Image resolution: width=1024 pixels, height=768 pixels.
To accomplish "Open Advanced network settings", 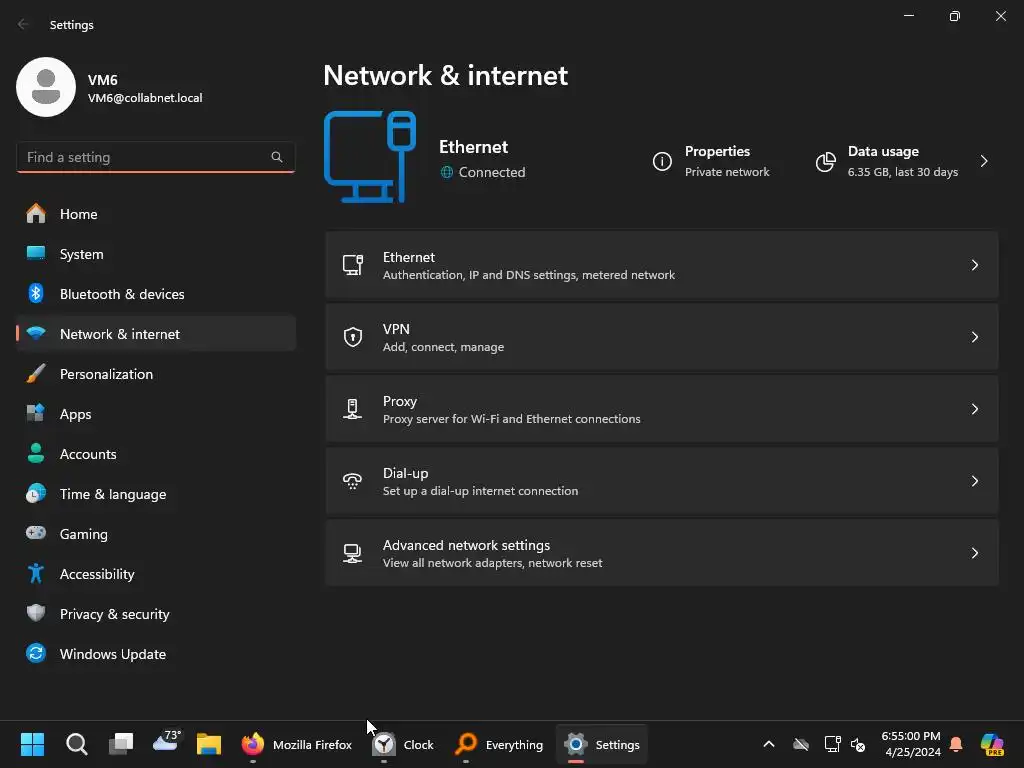I will coord(660,553).
